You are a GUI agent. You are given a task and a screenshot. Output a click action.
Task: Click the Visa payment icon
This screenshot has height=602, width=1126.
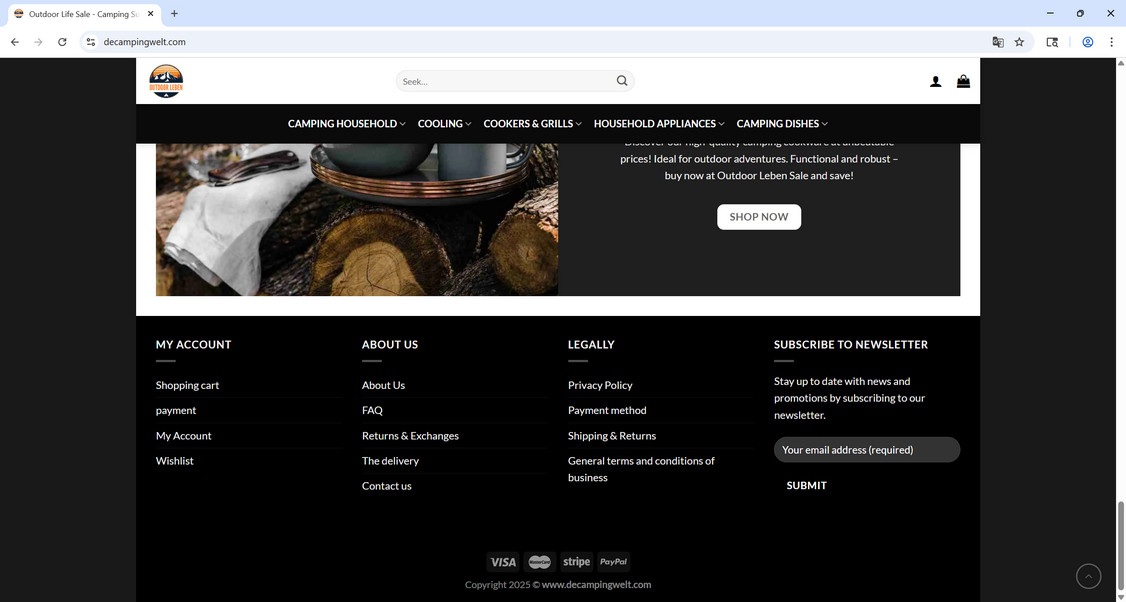click(x=503, y=561)
